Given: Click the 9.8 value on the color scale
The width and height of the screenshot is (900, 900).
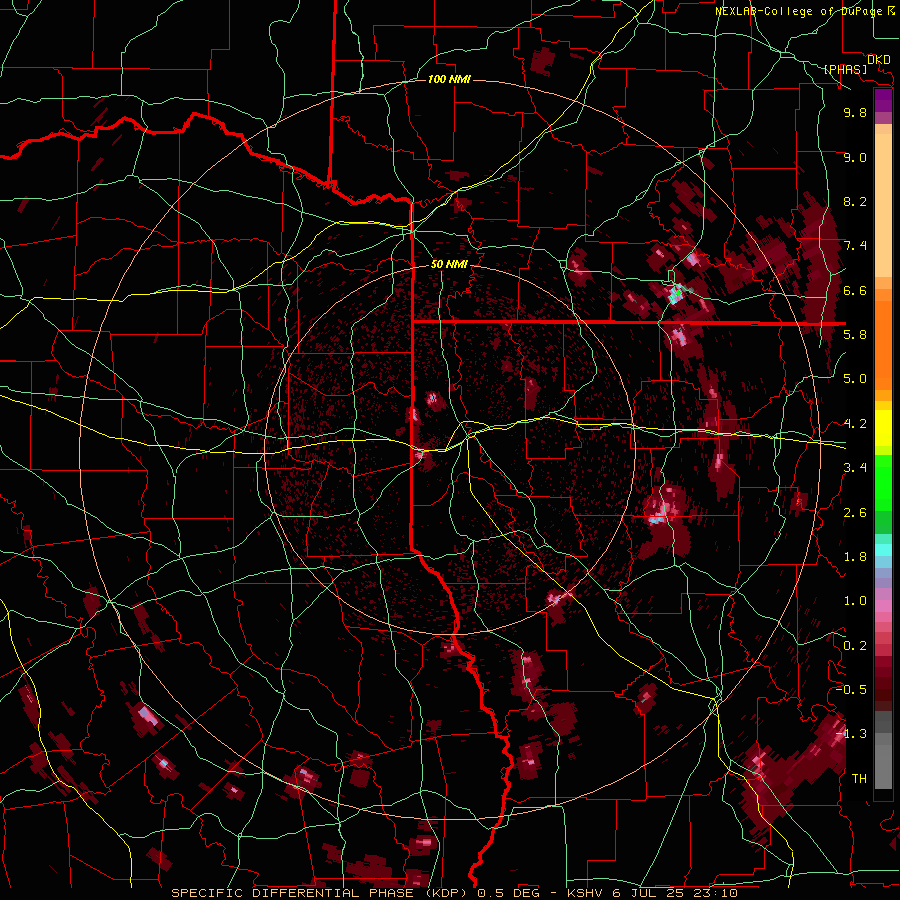Looking at the screenshot, I should pyautogui.click(x=855, y=112).
